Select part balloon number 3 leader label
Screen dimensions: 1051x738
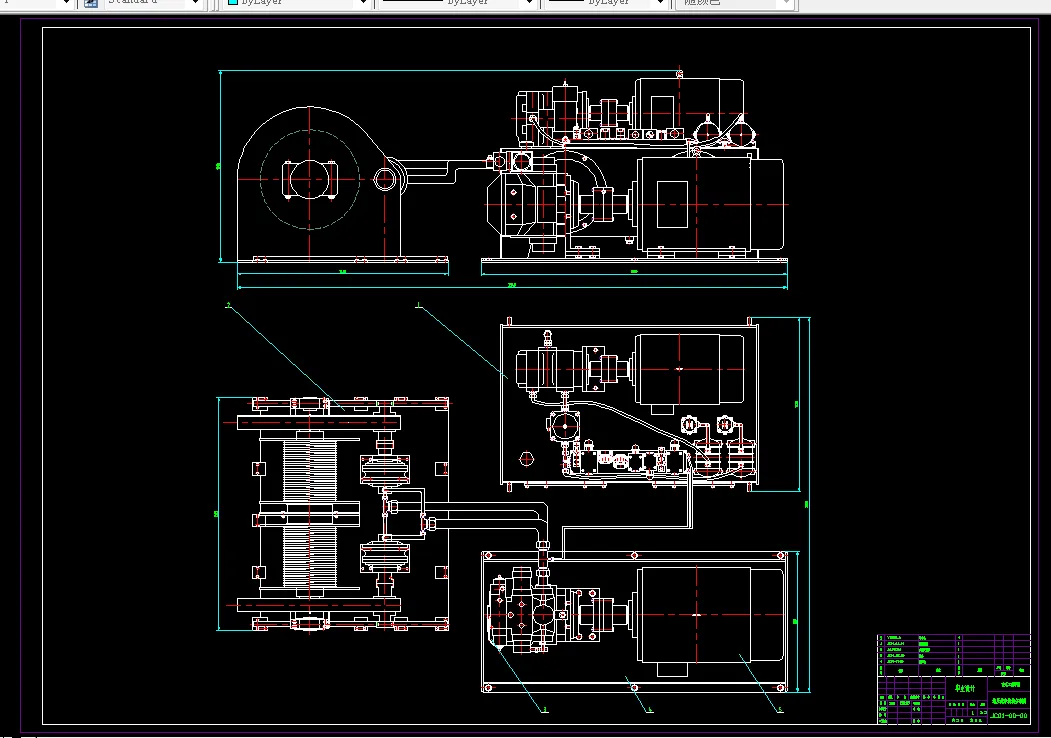[x=545, y=709]
